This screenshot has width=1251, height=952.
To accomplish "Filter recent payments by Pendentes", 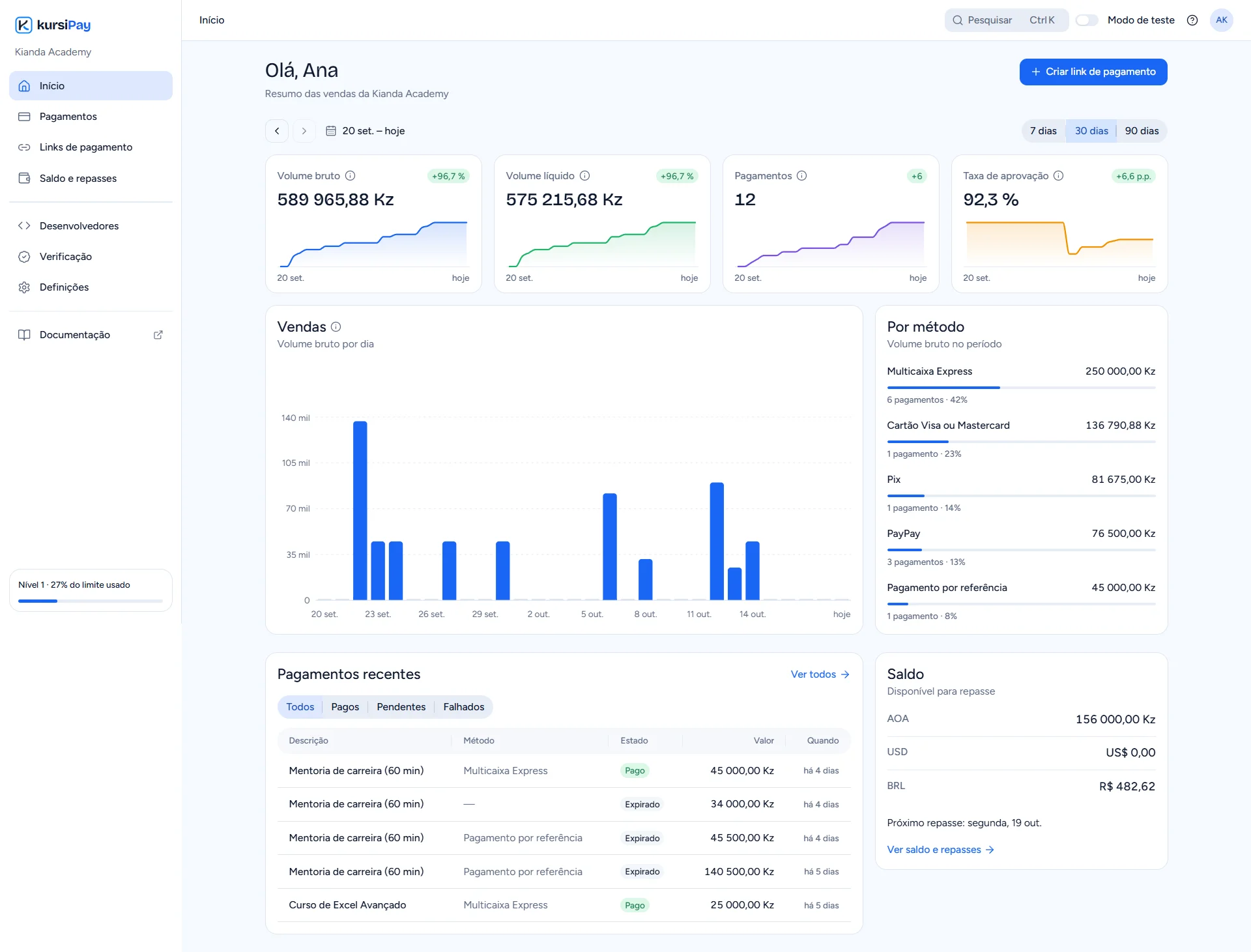I will [401, 707].
